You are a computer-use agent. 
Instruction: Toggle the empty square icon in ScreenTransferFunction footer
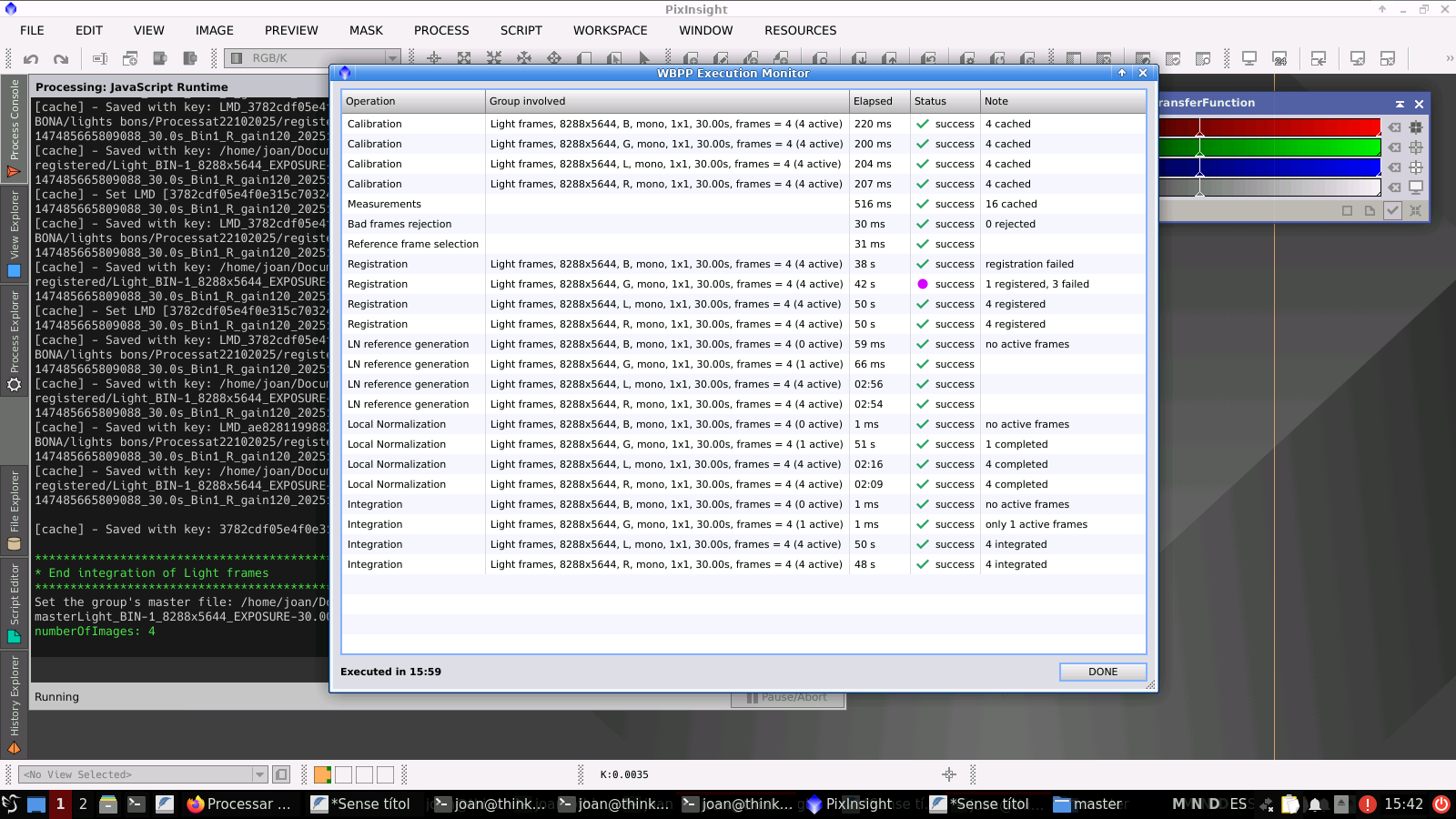[x=1347, y=210]
